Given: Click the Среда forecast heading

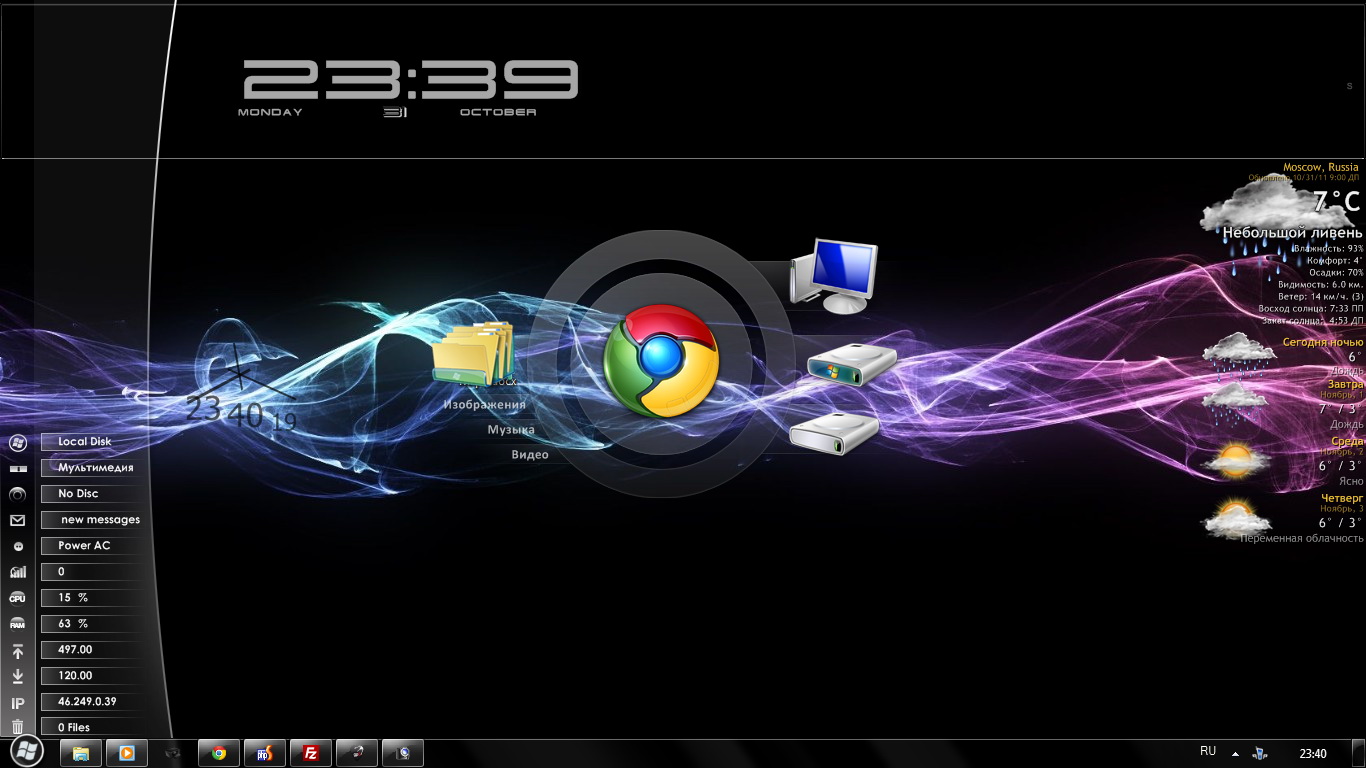Looking at the screenshot, I should (x=1347, y=441).
